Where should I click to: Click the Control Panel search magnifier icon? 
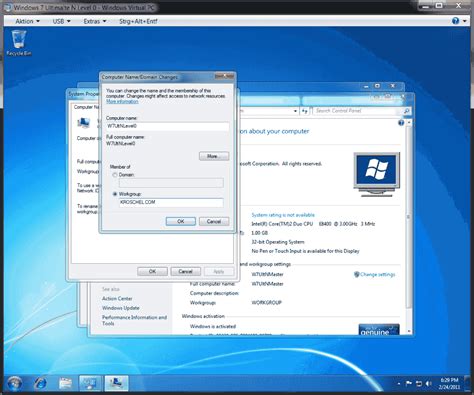tap(406, 111)
